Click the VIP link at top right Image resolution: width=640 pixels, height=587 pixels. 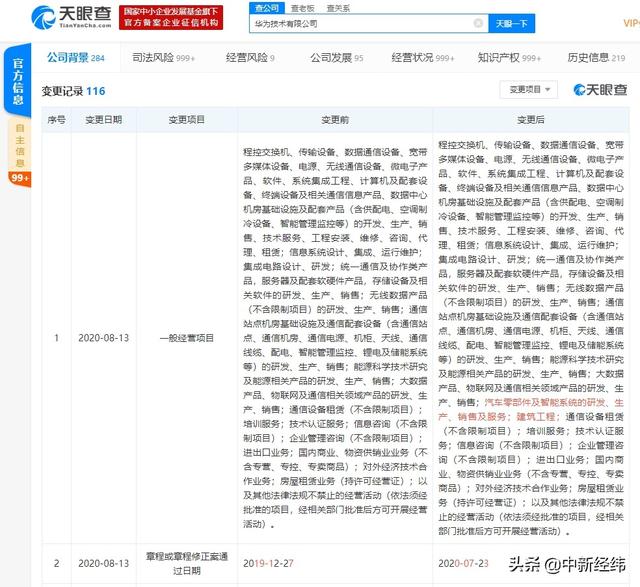(631, 23)
